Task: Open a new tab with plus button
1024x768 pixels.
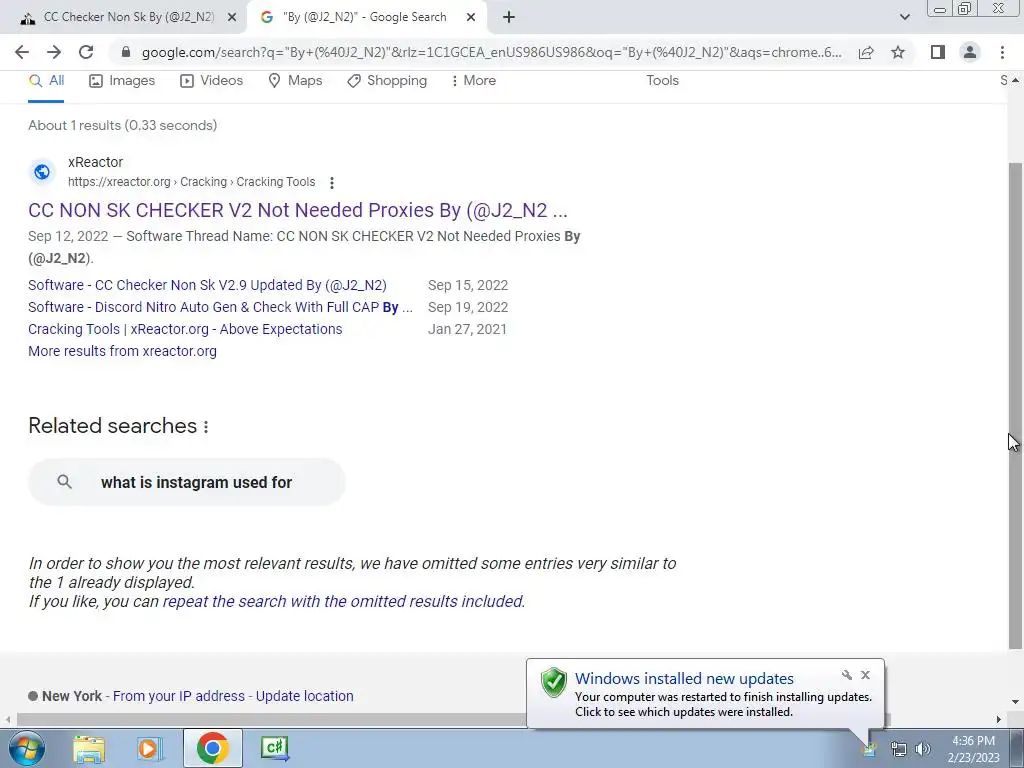Action: click(x=509, y=18)
